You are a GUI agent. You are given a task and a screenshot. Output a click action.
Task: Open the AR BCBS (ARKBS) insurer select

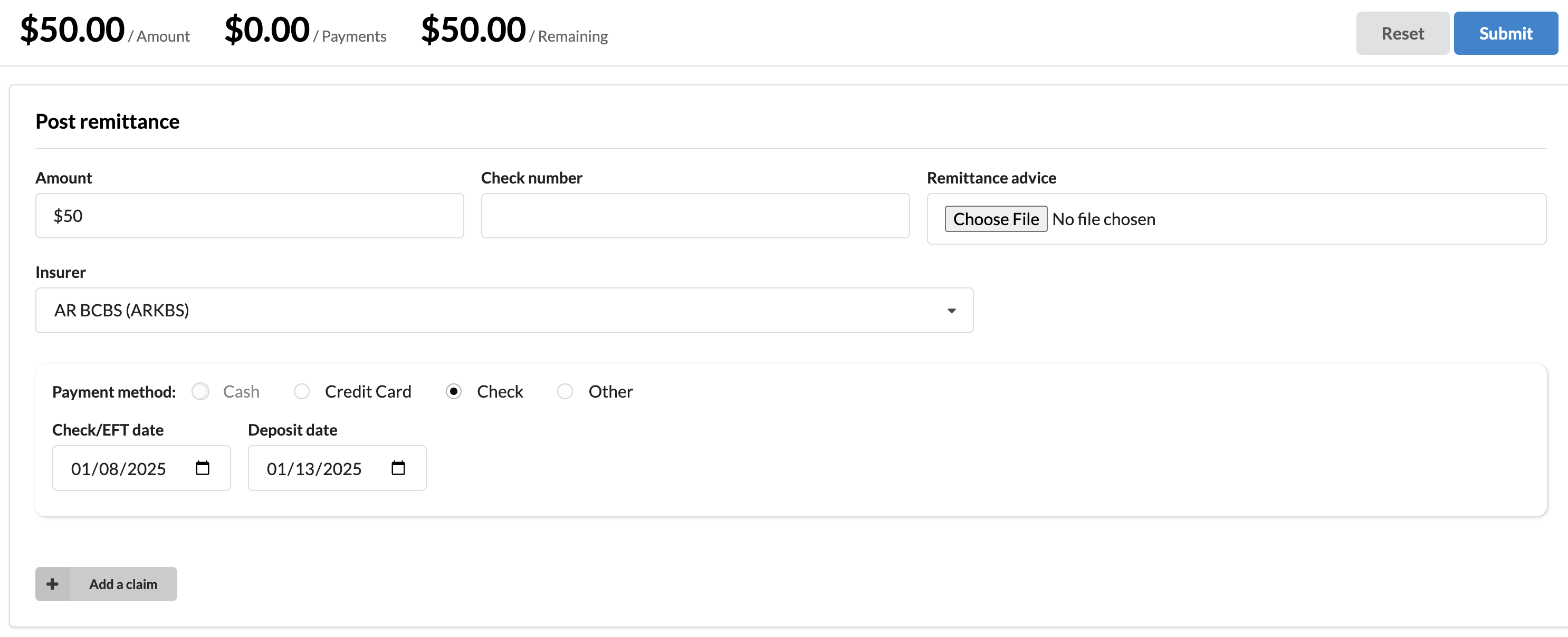487,311
